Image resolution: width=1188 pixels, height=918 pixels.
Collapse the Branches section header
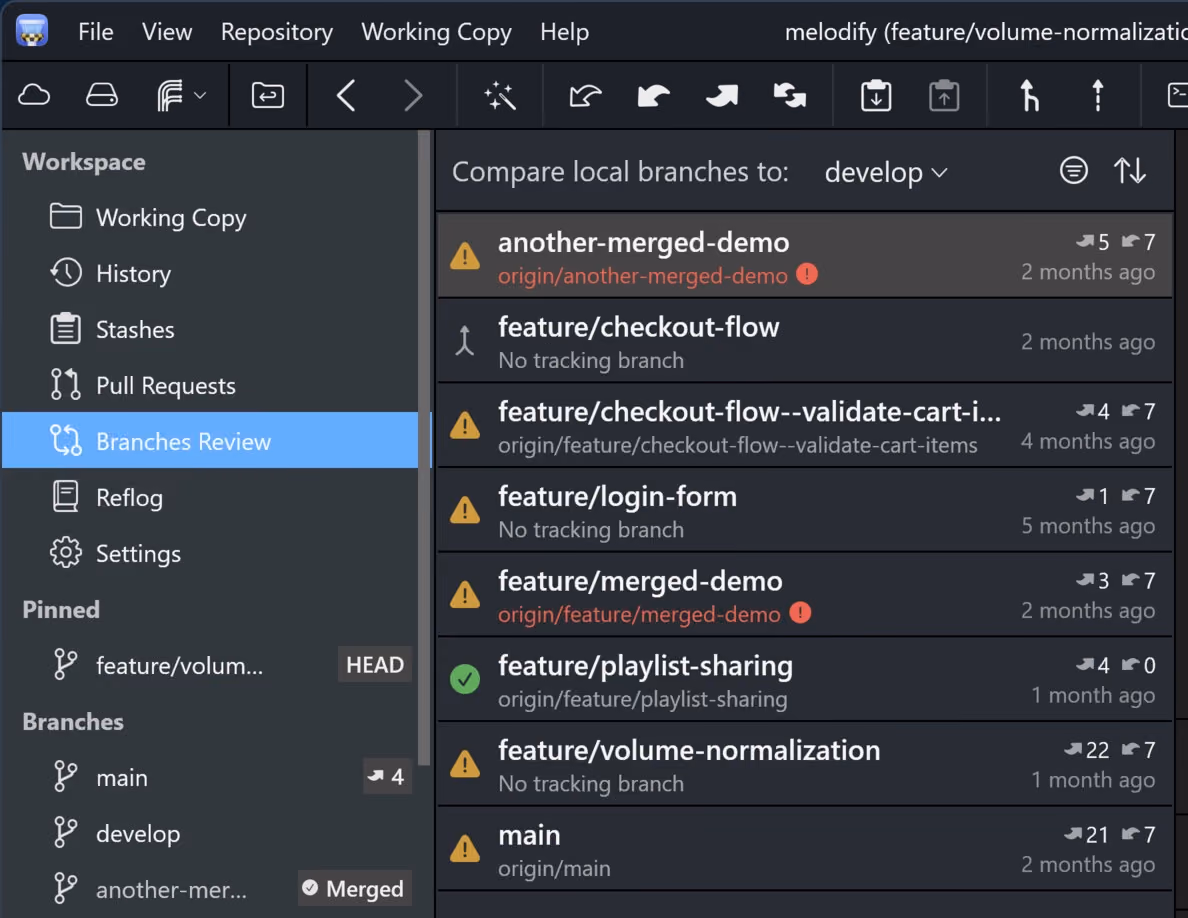pyautogui.click(x=73, y=722)
